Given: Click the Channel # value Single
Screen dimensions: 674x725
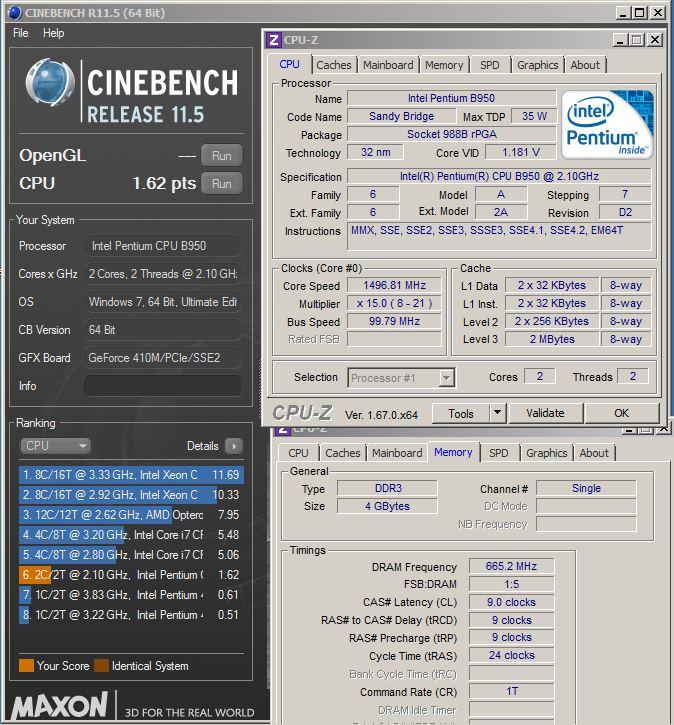Looking at the screenshot, I should [x=586, y=489].
